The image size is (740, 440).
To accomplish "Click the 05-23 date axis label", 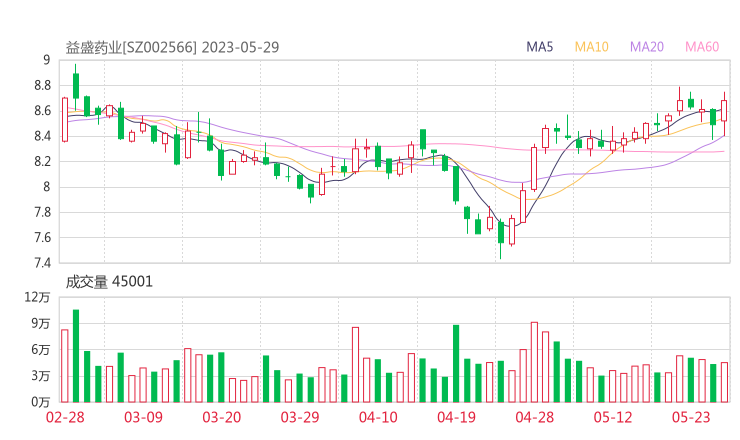I will coord(691,417).
